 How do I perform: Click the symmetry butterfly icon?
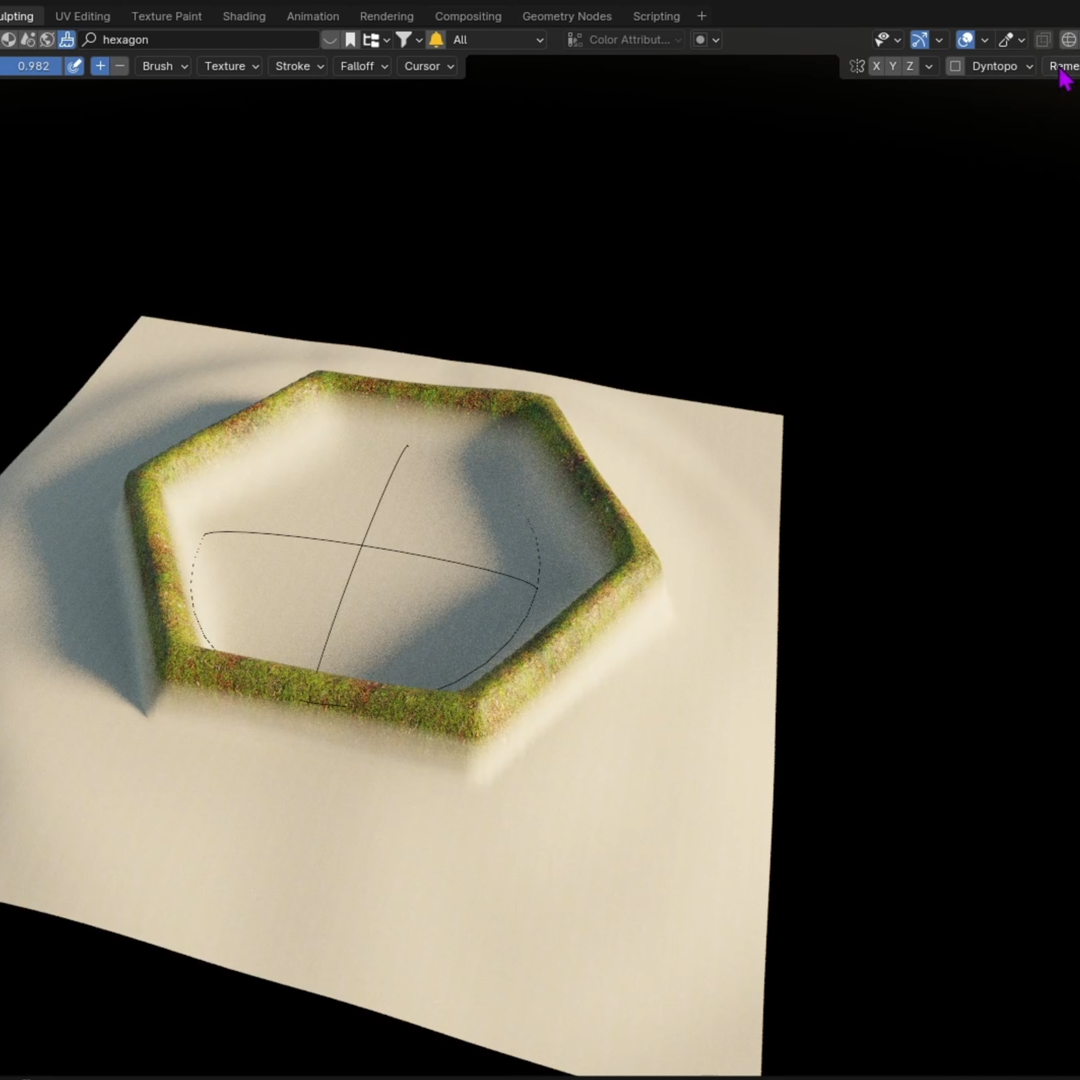857,66
